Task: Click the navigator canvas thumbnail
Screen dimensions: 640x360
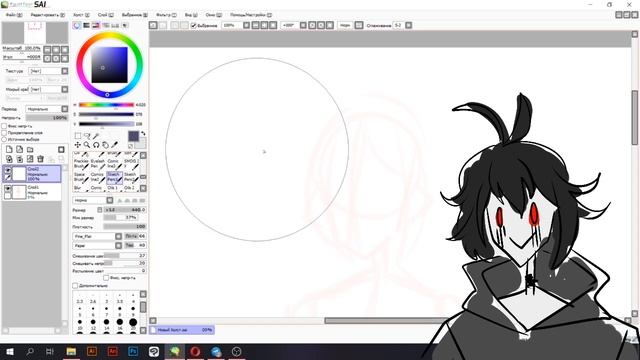Action: [x=35, y=33]
